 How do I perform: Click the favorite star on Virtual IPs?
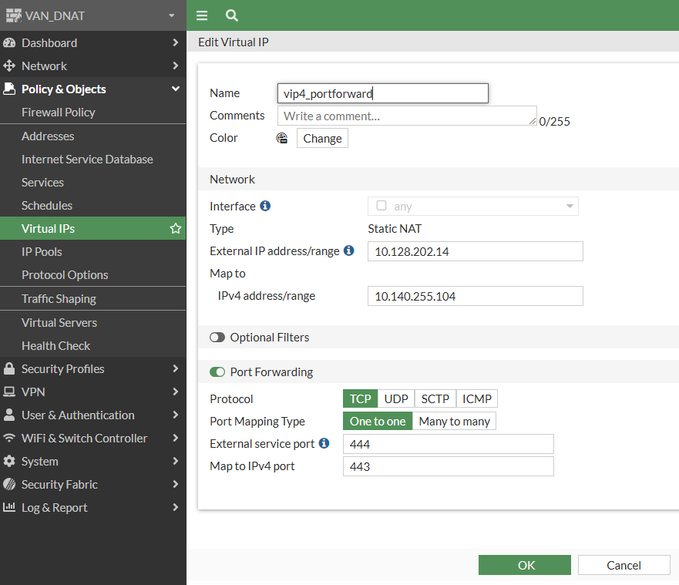[175, 228]
